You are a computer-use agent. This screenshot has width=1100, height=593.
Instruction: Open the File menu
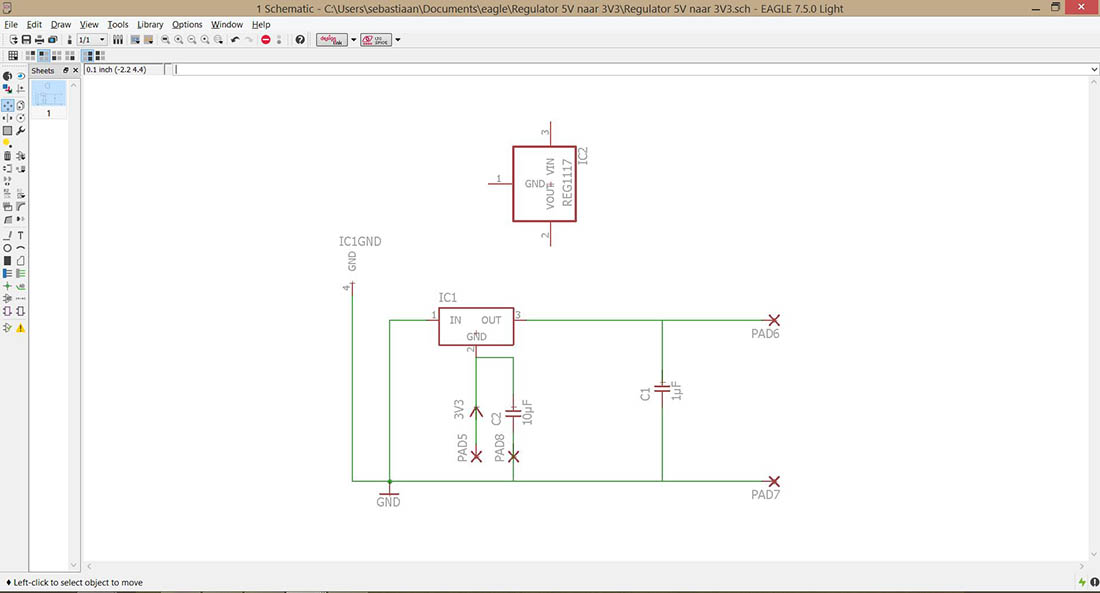pos(11,25)
